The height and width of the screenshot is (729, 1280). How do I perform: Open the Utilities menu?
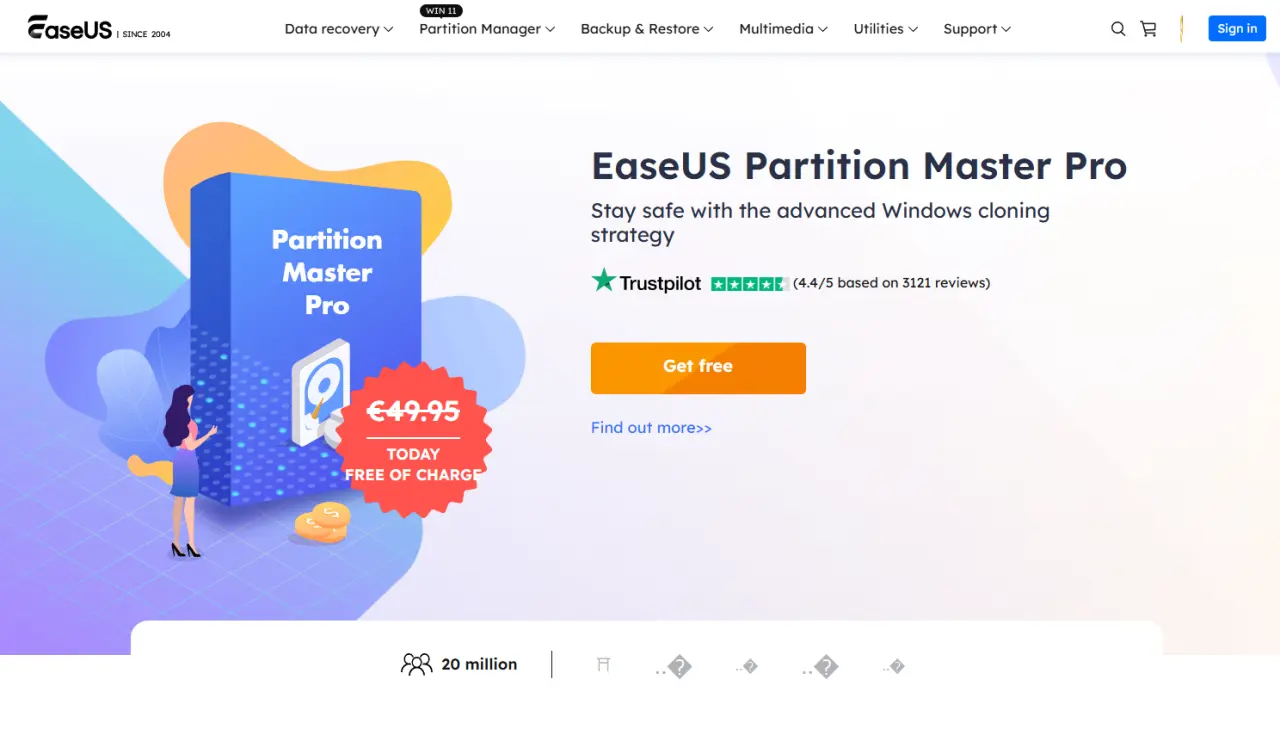[885, 29]
